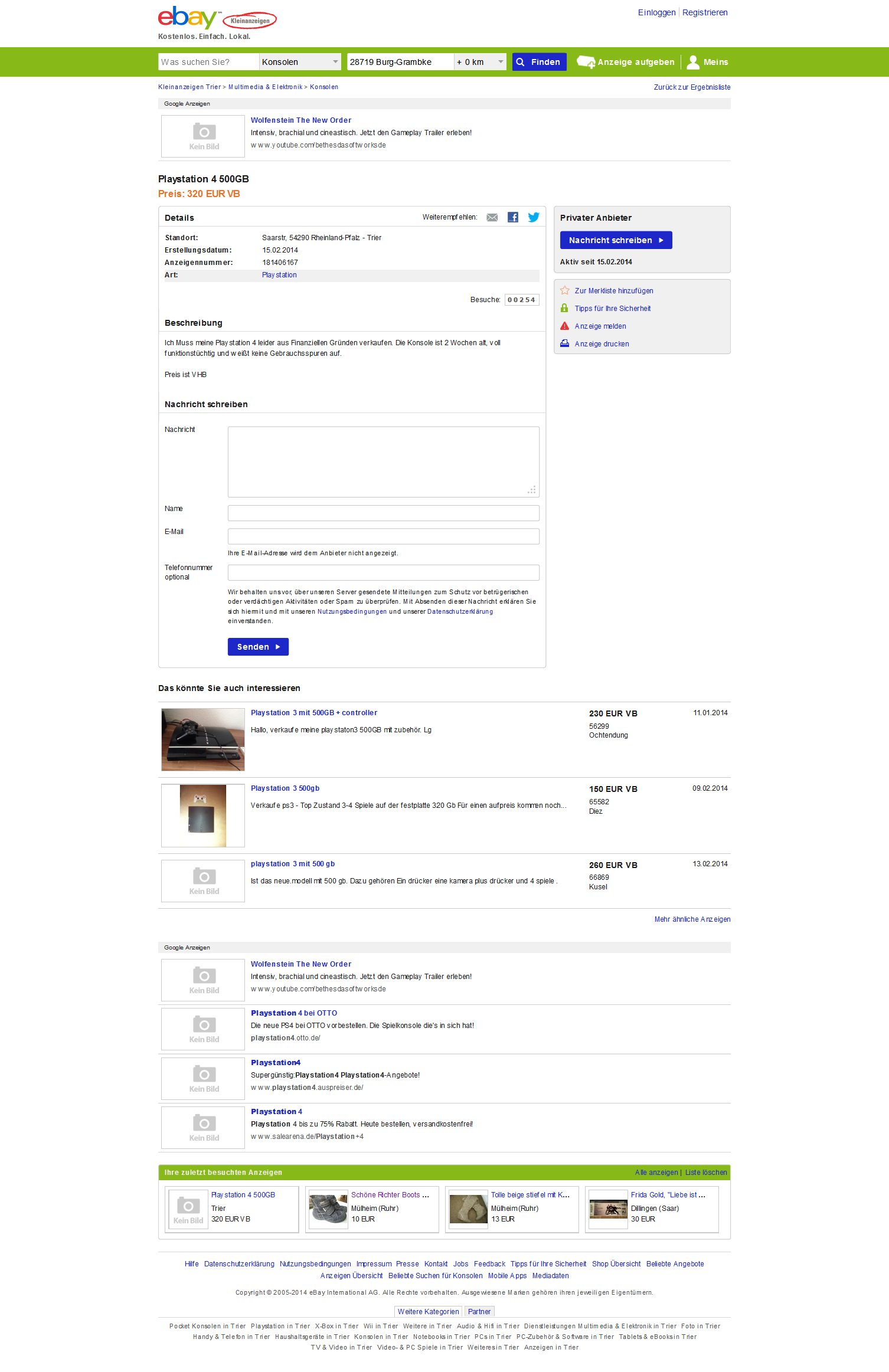
Task: Click the user silhouette icon next to Meins
Action: click(x=693, y=62)
